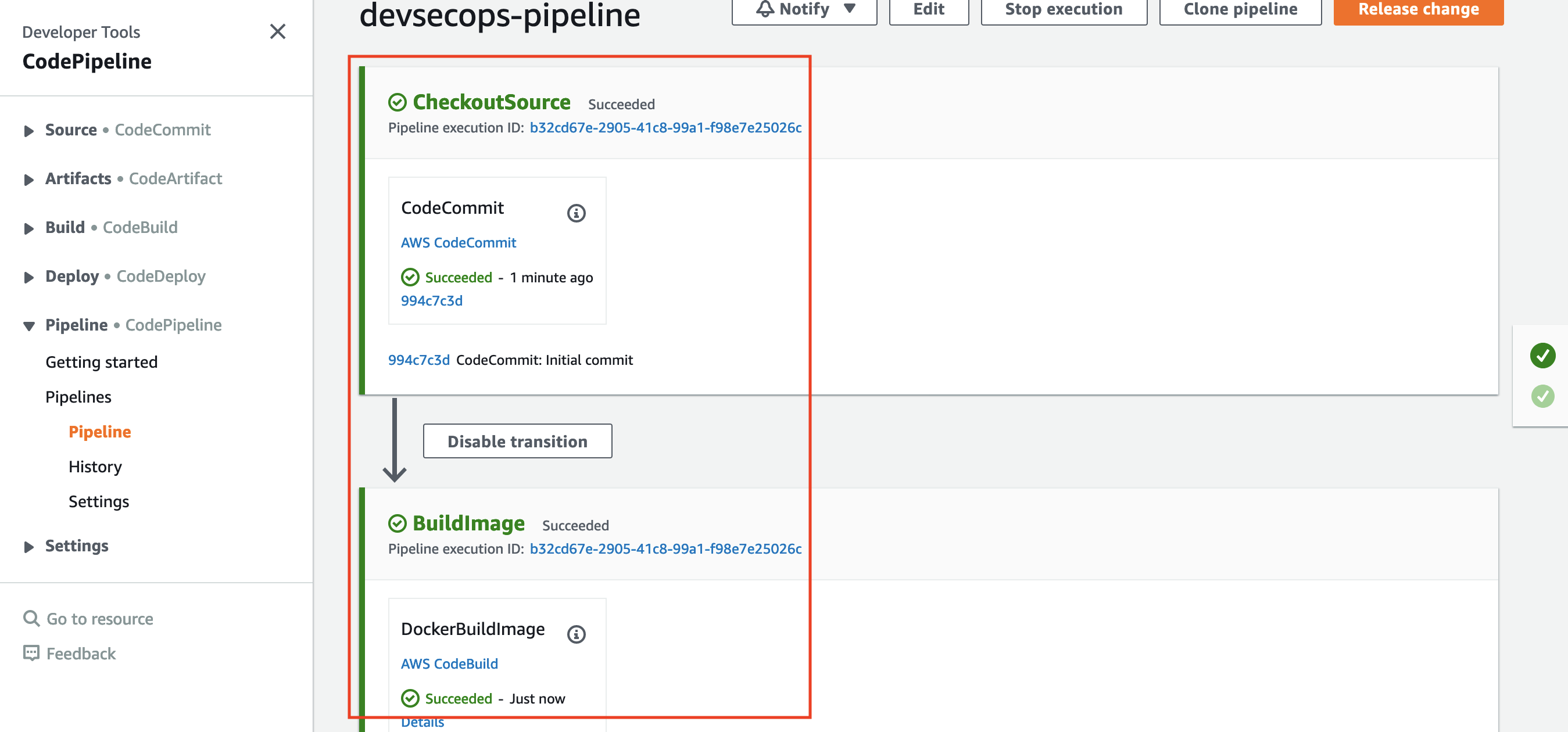Screen dimensions: 1568x732
Task: Click the CheckoutSource stage title
Action: pyautogui.click(x=492, y=102)
